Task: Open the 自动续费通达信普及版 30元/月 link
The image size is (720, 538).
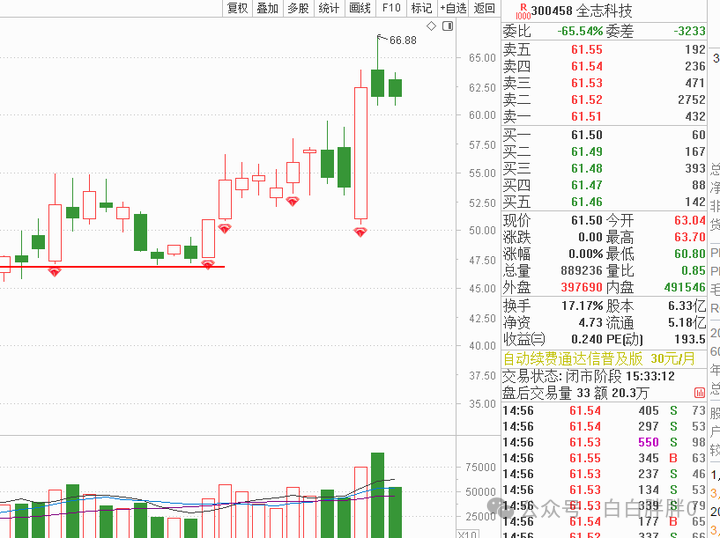Action: 599,359
